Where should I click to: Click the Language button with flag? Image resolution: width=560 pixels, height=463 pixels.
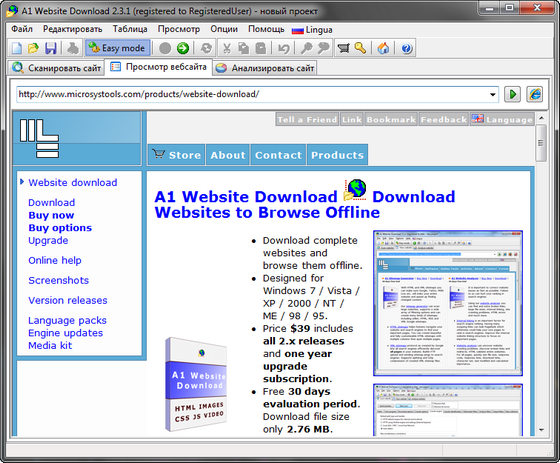tap(502, 120)
